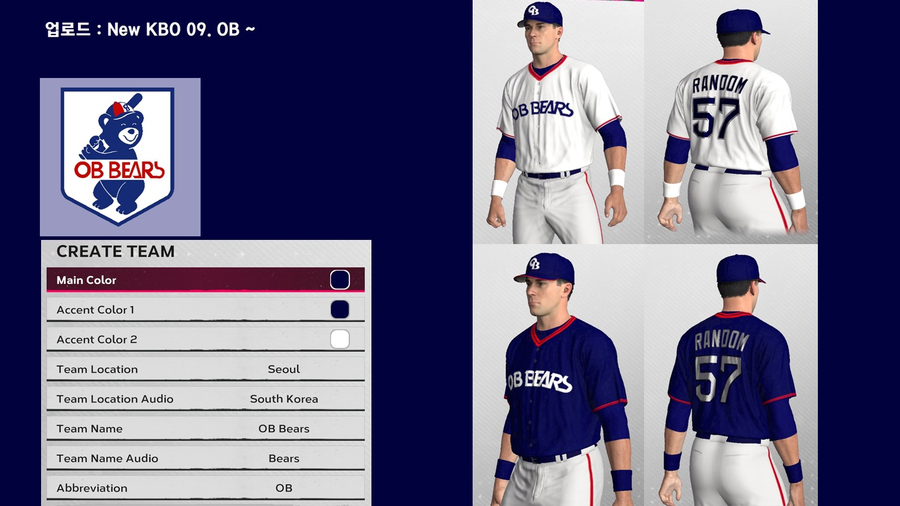Open the Accent Color 1 swatch
Image resolution: width=900 pixels, height=506 pixels.
coord(340,310)
